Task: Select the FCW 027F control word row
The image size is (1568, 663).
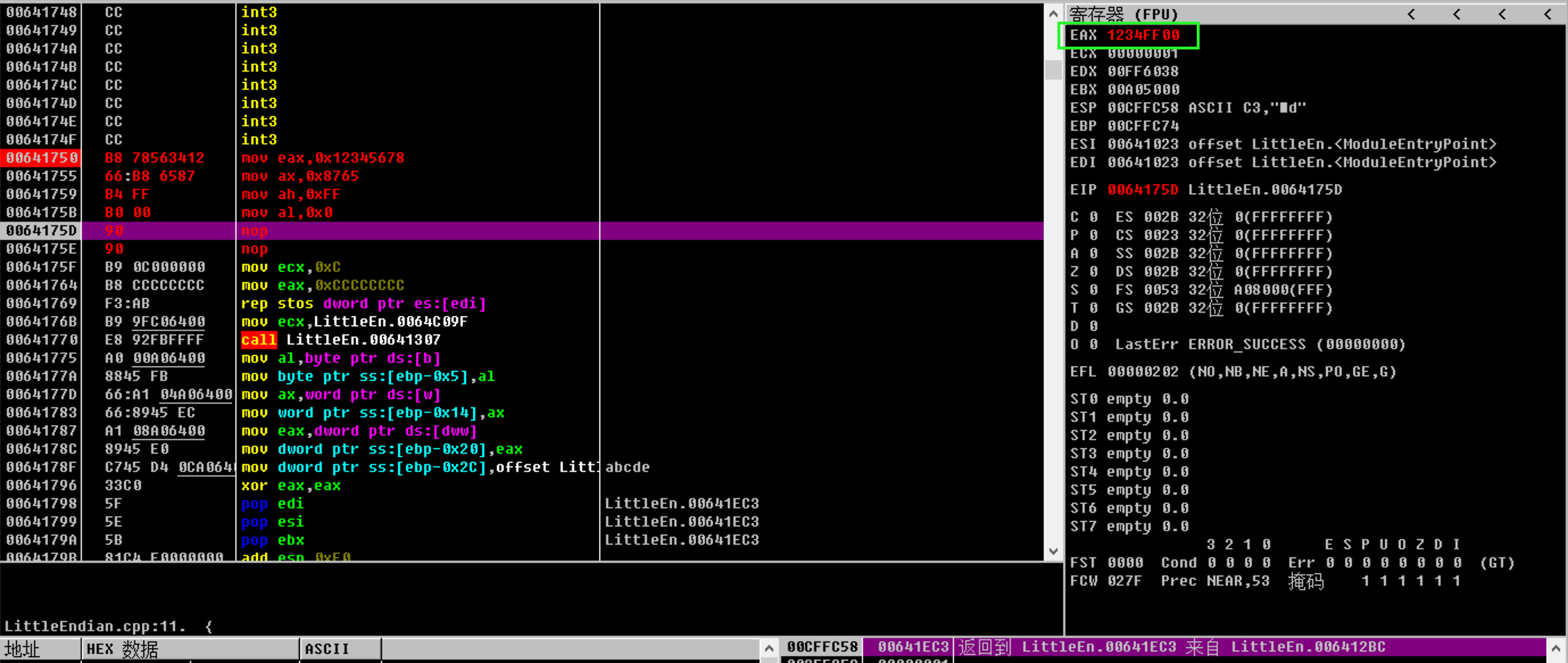Action: 1265,582
